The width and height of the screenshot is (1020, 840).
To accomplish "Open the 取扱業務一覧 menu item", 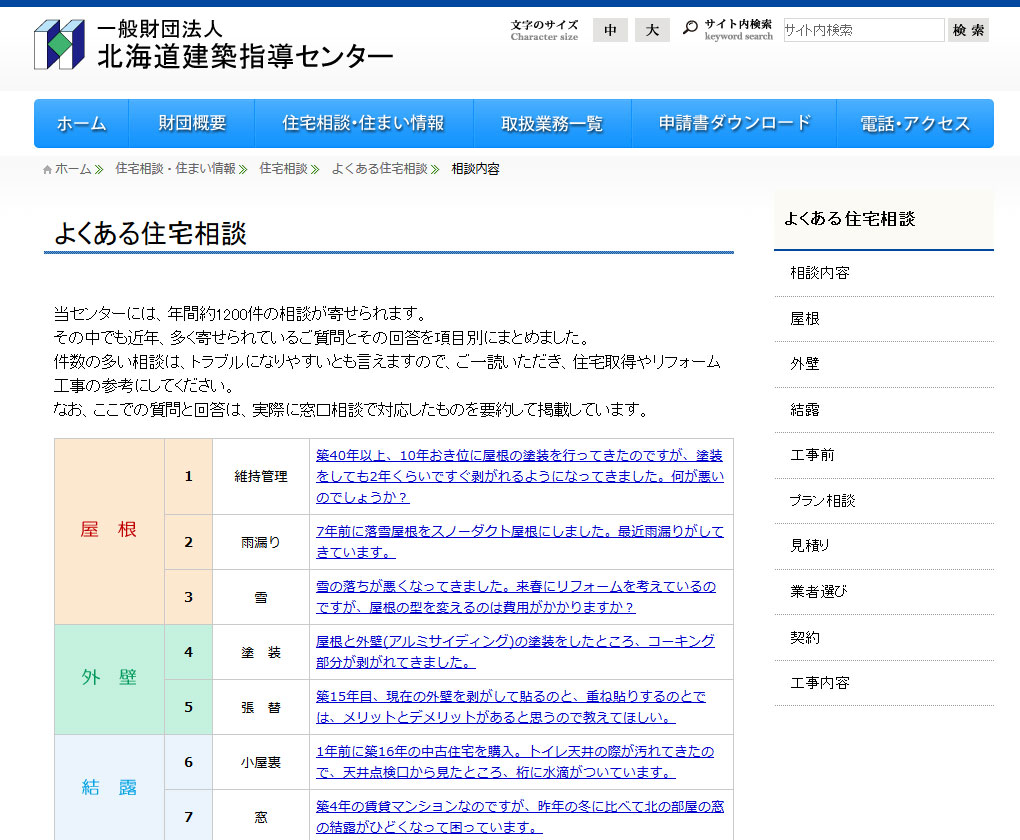I will [551, 124].
